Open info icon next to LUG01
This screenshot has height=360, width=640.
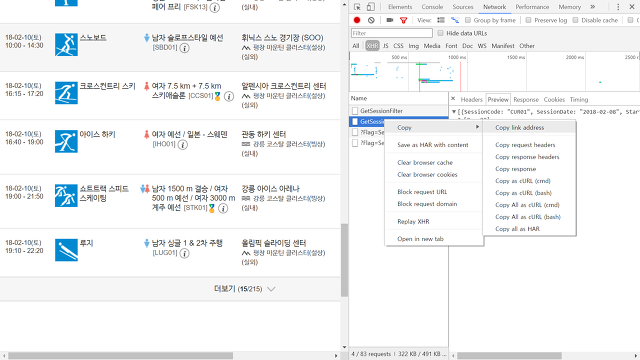(184, 253)
